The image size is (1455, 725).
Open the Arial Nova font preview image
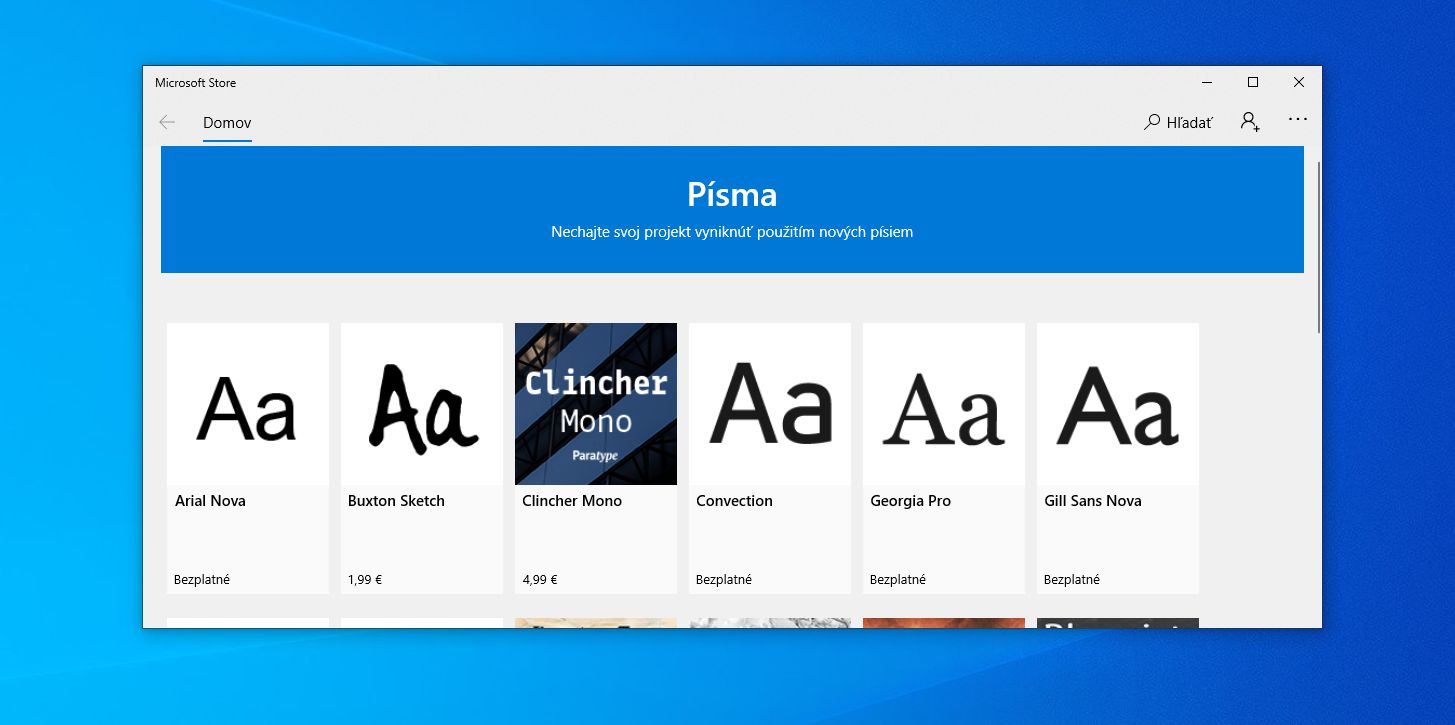coord(248,404)
